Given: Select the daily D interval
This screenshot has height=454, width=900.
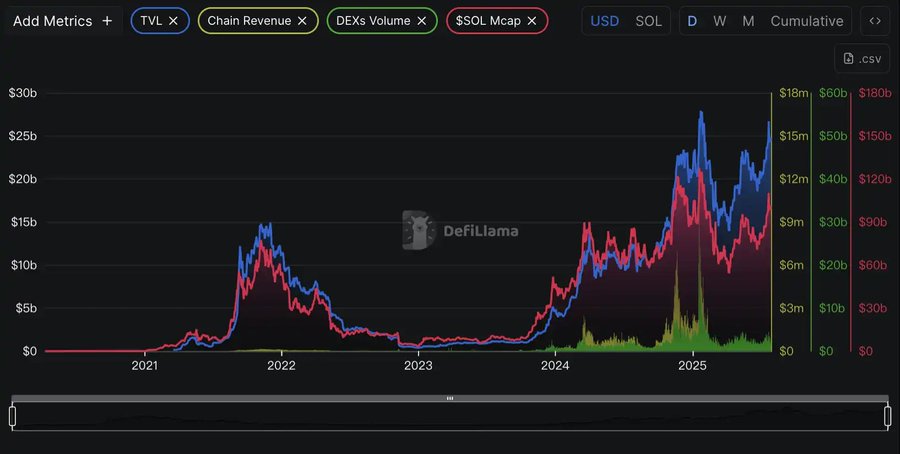Looking at the screenshot, I should (692, 21).
